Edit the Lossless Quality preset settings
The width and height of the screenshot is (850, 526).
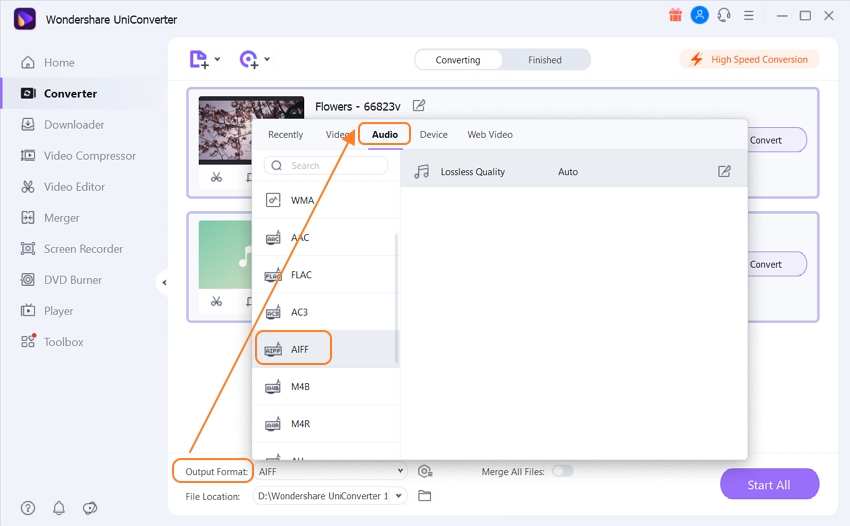(724, 172)
